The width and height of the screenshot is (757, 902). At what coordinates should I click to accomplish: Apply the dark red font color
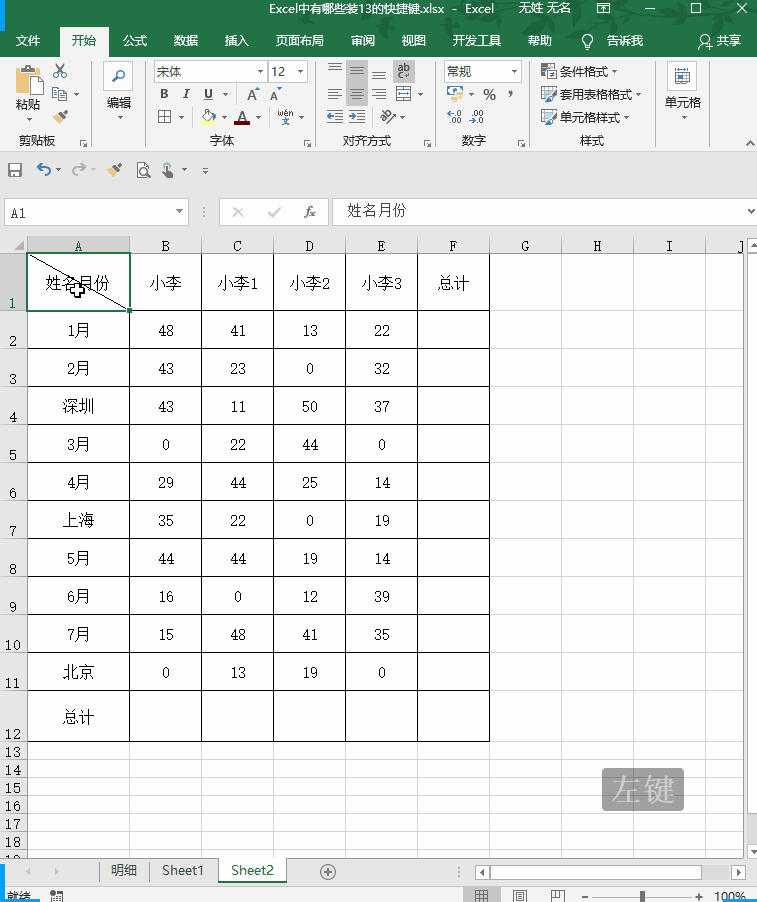point(242,117)
